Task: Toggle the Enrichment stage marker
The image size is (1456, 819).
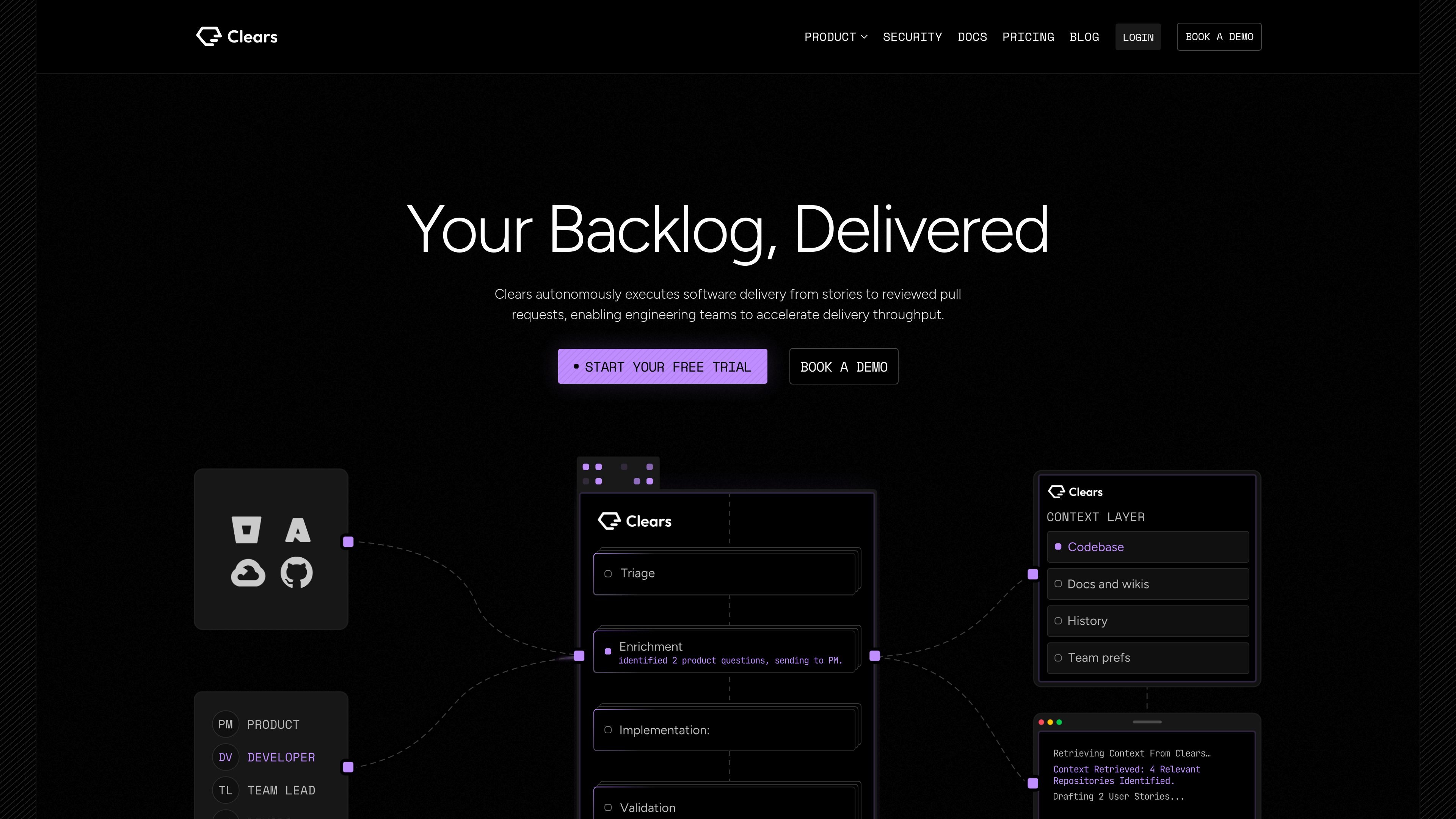Action: pyautogui.click(x=608, y=652)
